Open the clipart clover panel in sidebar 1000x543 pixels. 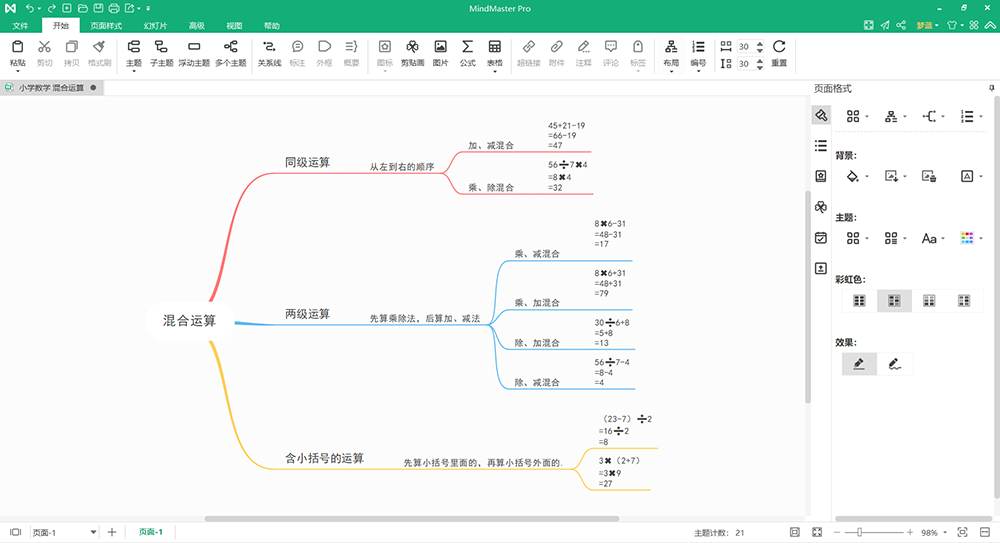point(821,207)
